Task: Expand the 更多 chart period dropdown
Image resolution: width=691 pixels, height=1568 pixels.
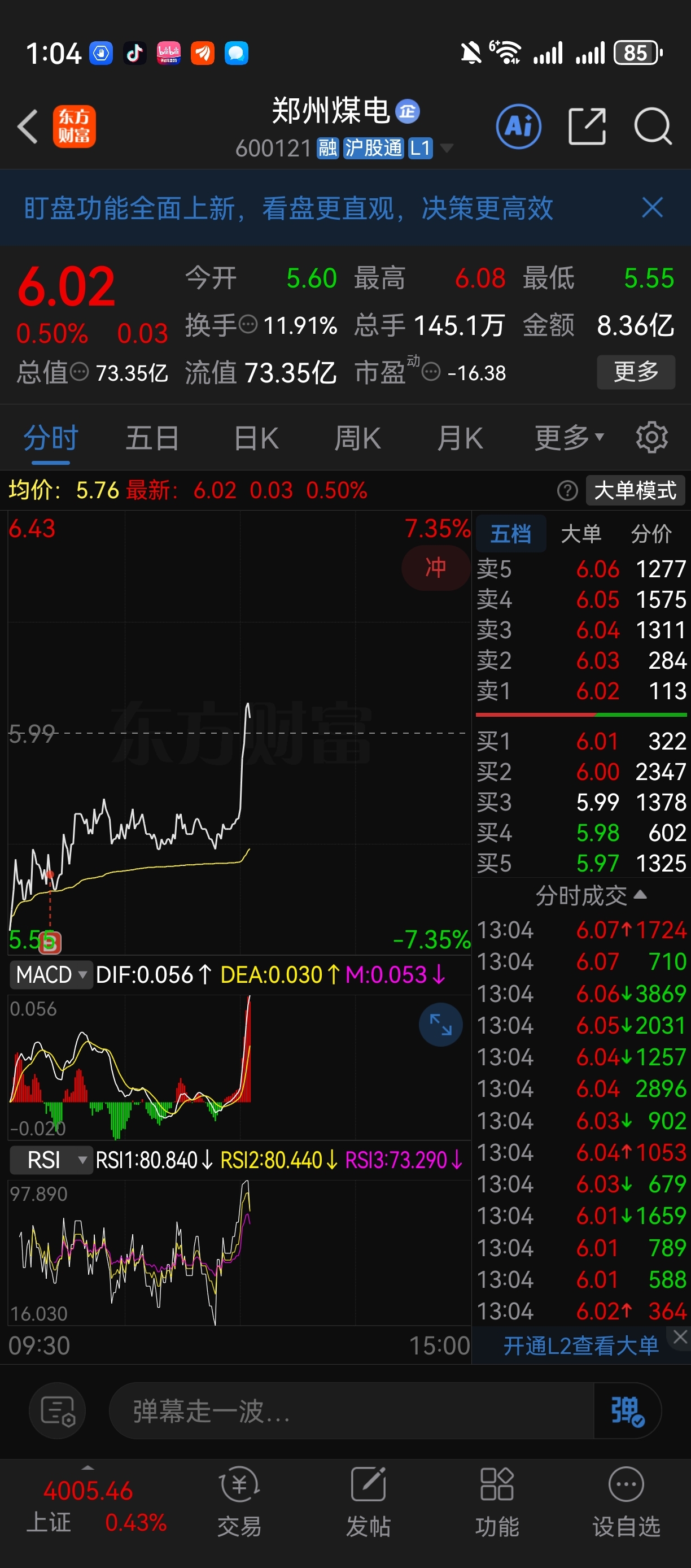Action: tap(568, 438)
